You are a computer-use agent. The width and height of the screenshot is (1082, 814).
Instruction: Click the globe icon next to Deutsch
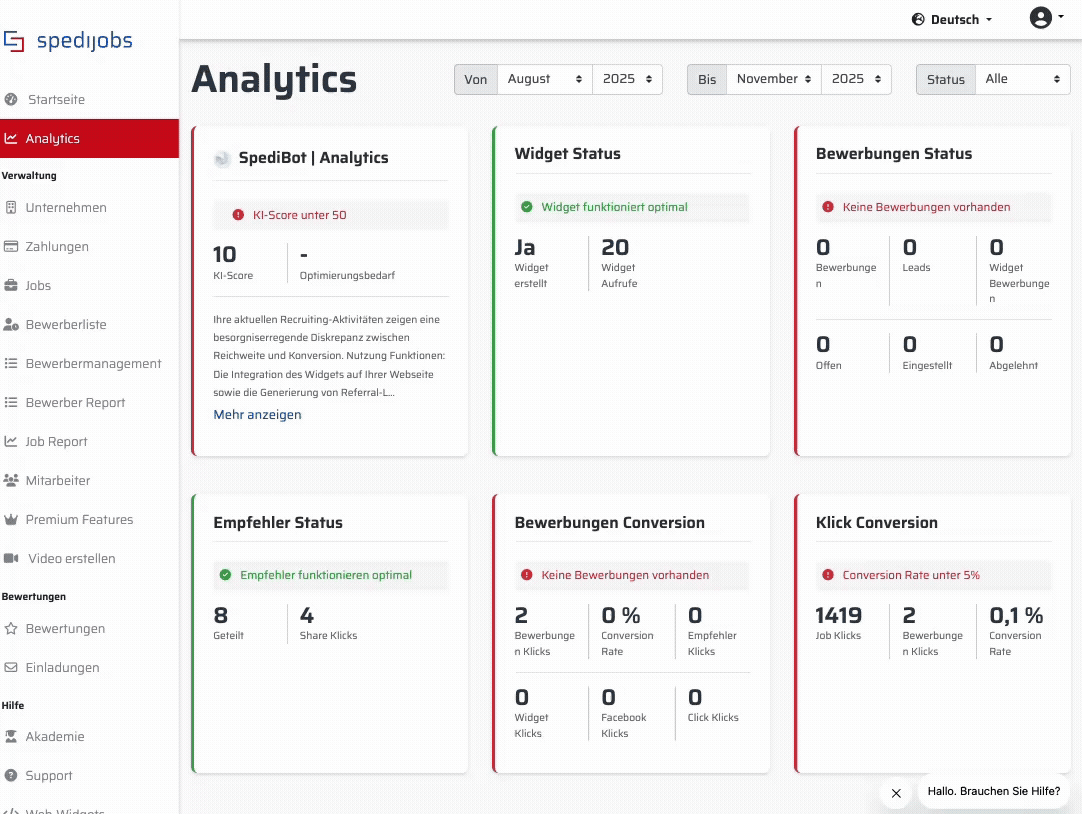(x=918, y=19)
